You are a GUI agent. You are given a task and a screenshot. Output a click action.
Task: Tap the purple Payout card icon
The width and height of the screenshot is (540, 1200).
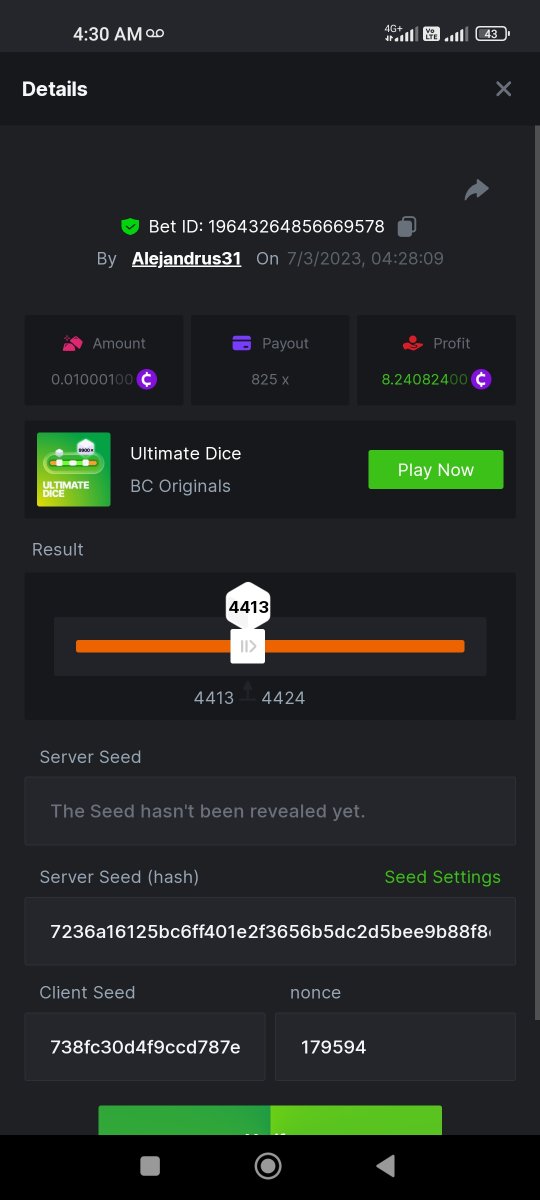(x=241, y=343)
